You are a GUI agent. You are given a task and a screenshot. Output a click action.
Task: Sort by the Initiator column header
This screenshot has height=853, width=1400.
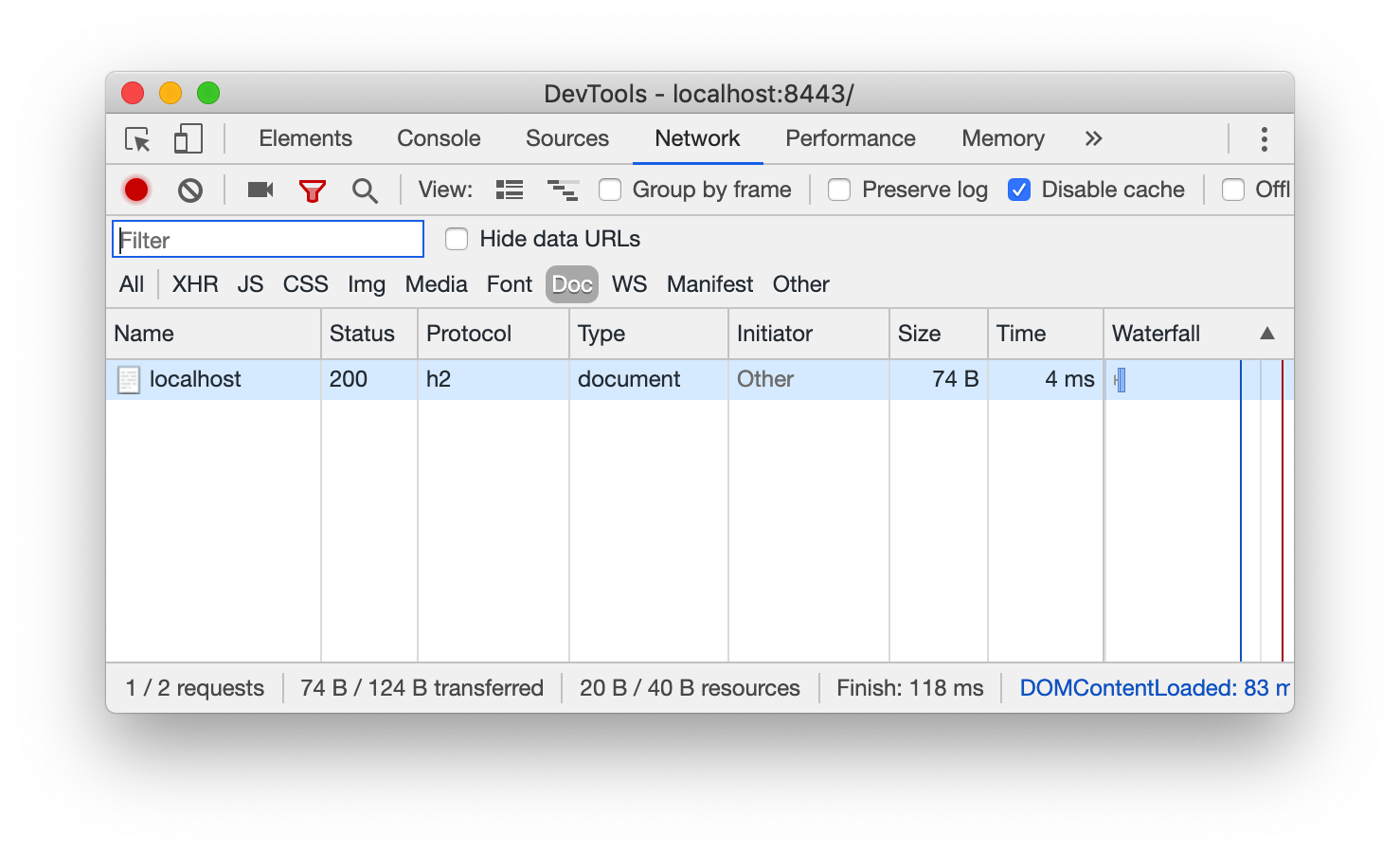[x=809, y=334]
